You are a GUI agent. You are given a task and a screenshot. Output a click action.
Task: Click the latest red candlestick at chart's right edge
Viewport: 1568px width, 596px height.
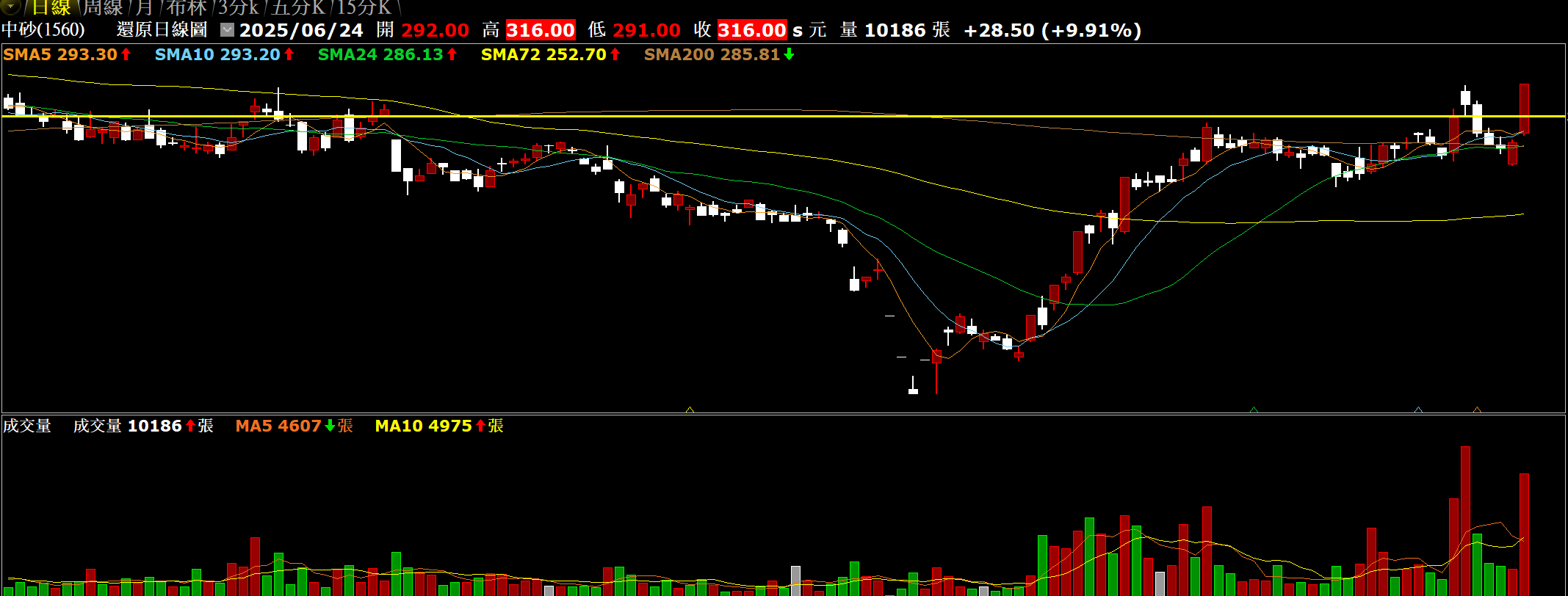click(1524, 109)
